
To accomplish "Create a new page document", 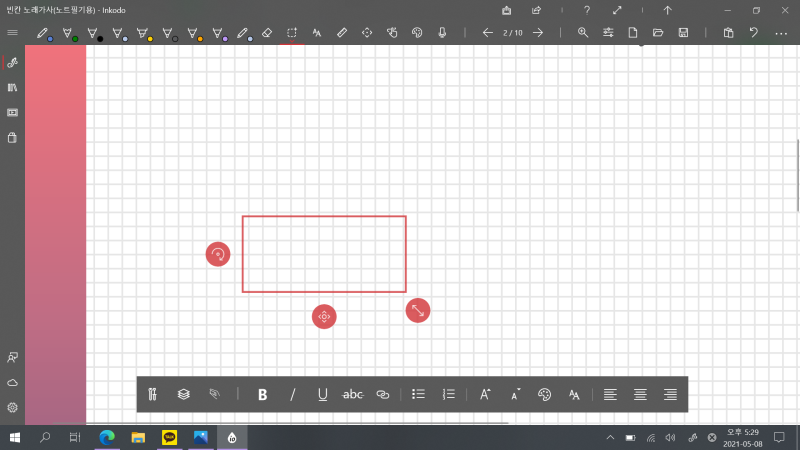I will point(633,33).
